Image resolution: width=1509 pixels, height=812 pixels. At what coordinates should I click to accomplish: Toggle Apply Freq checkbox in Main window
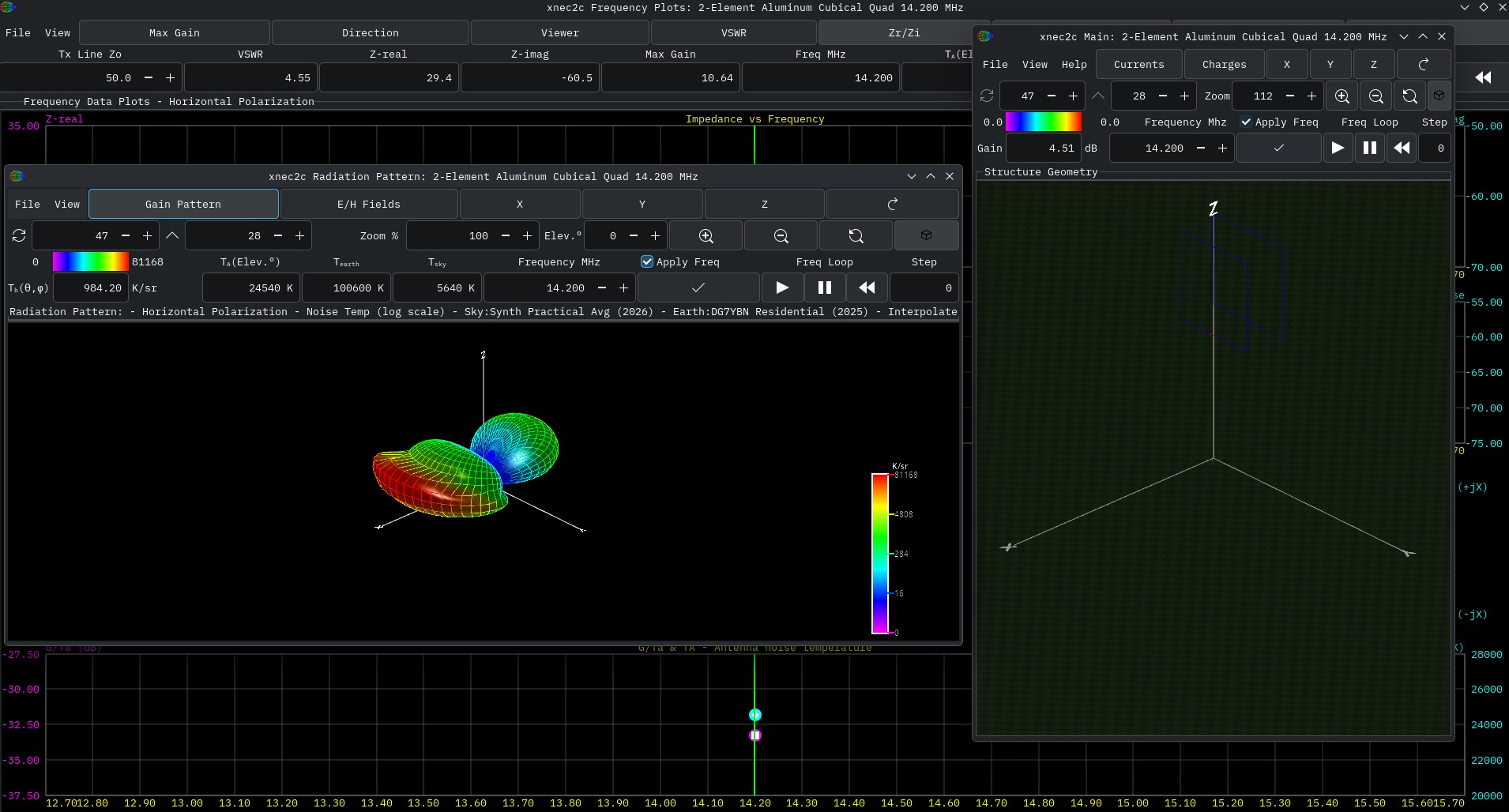[x=1246, y=122]
